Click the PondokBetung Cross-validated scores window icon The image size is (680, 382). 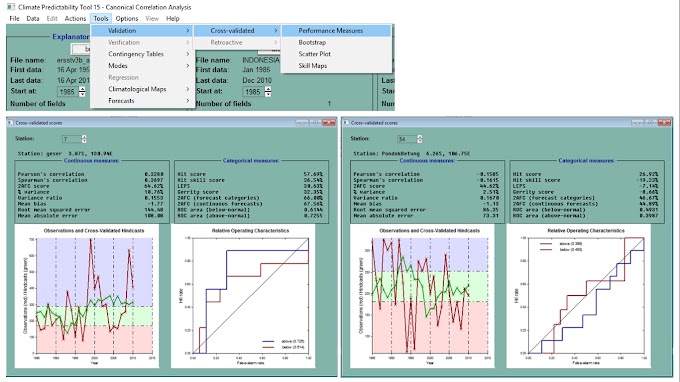coord(346,123)
